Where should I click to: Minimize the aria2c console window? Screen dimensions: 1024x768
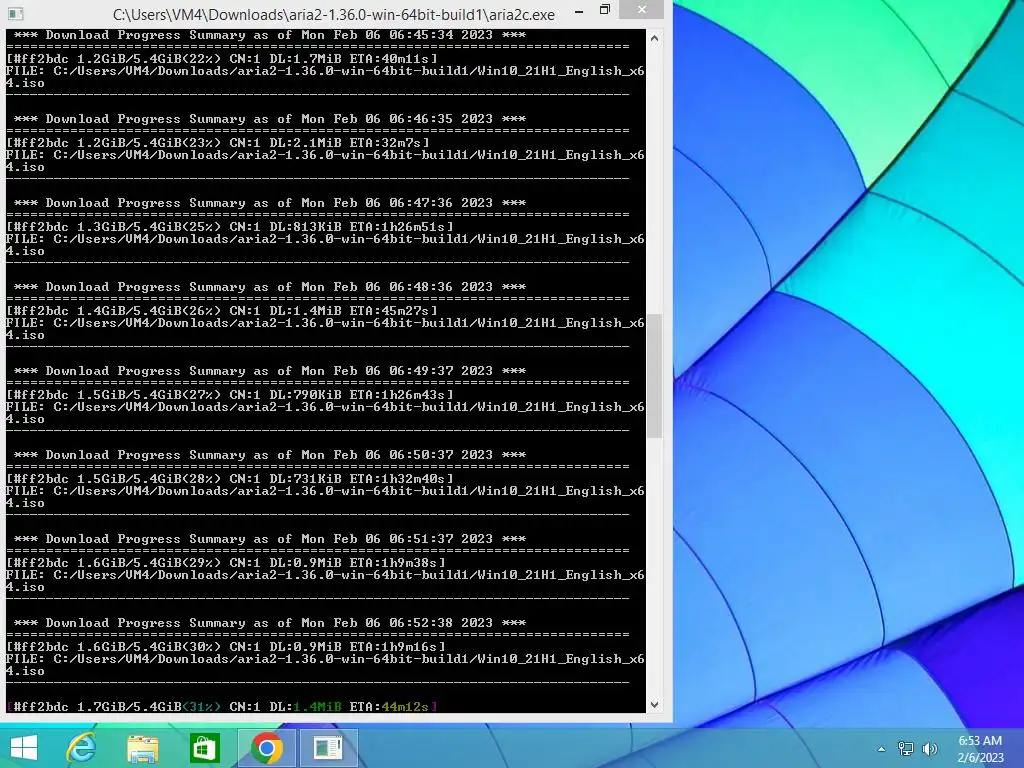pos(579,11)
